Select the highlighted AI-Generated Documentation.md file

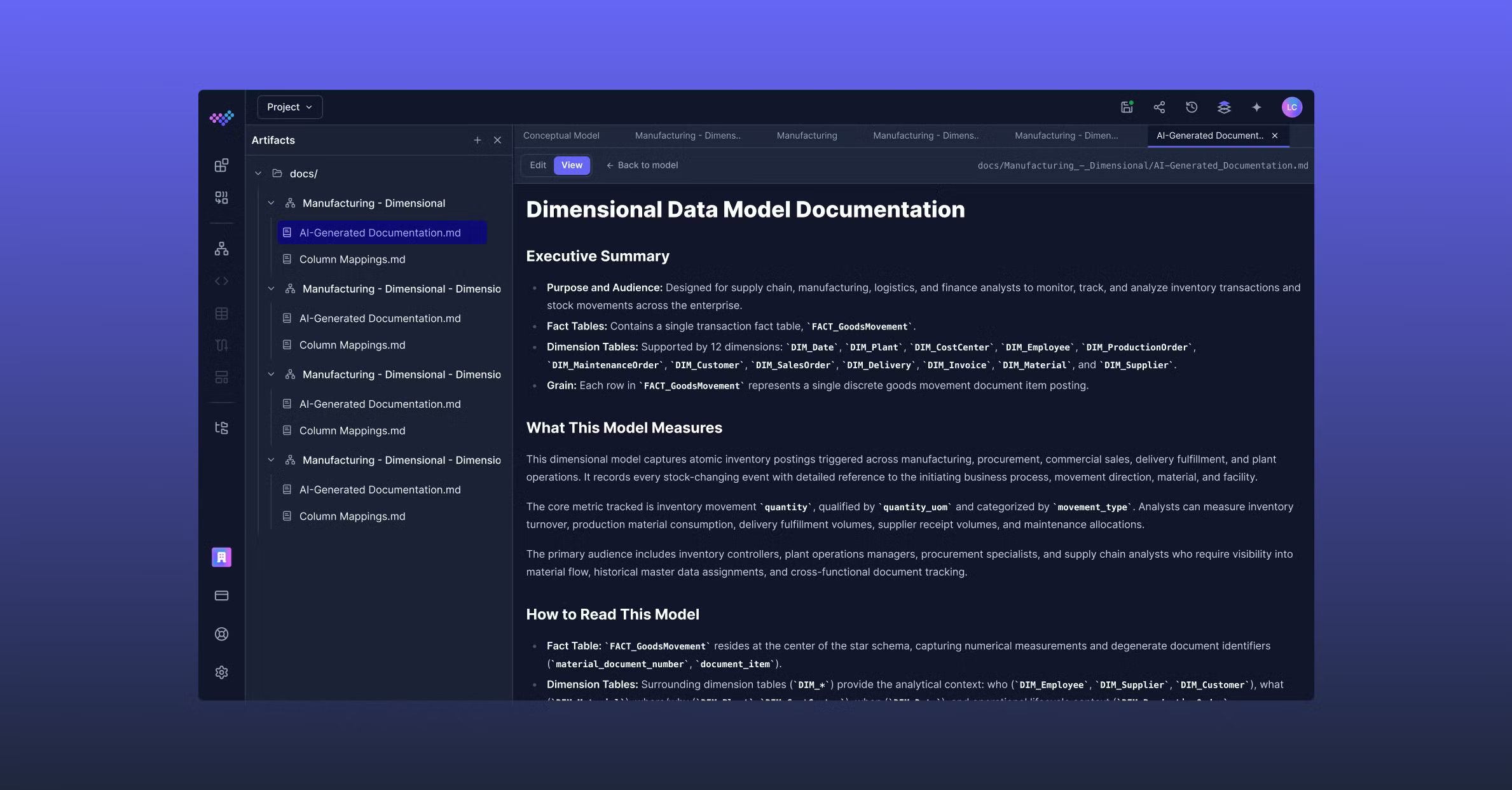(382, 233)
